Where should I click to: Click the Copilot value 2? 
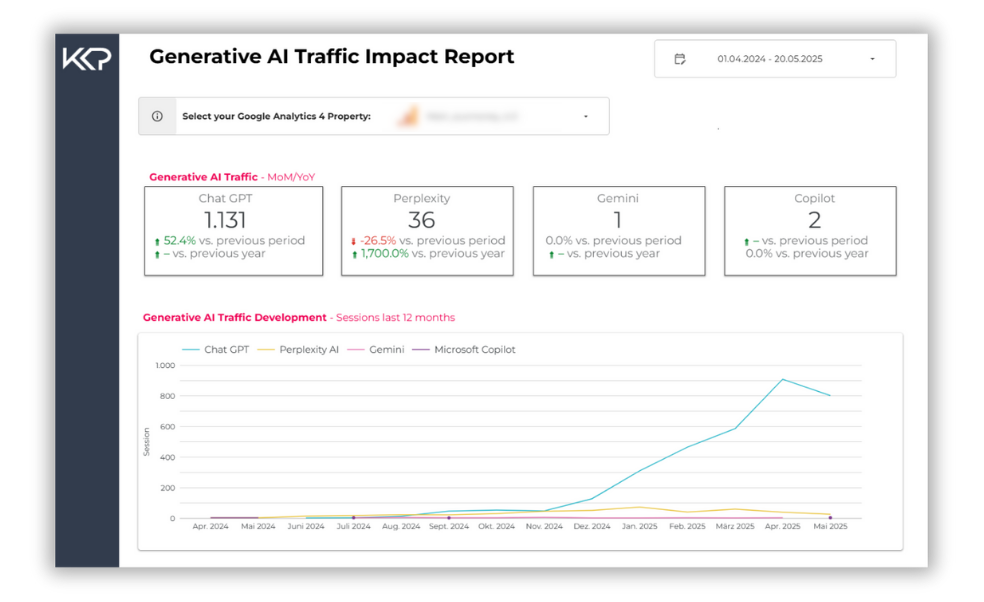(x=814, y=220)
